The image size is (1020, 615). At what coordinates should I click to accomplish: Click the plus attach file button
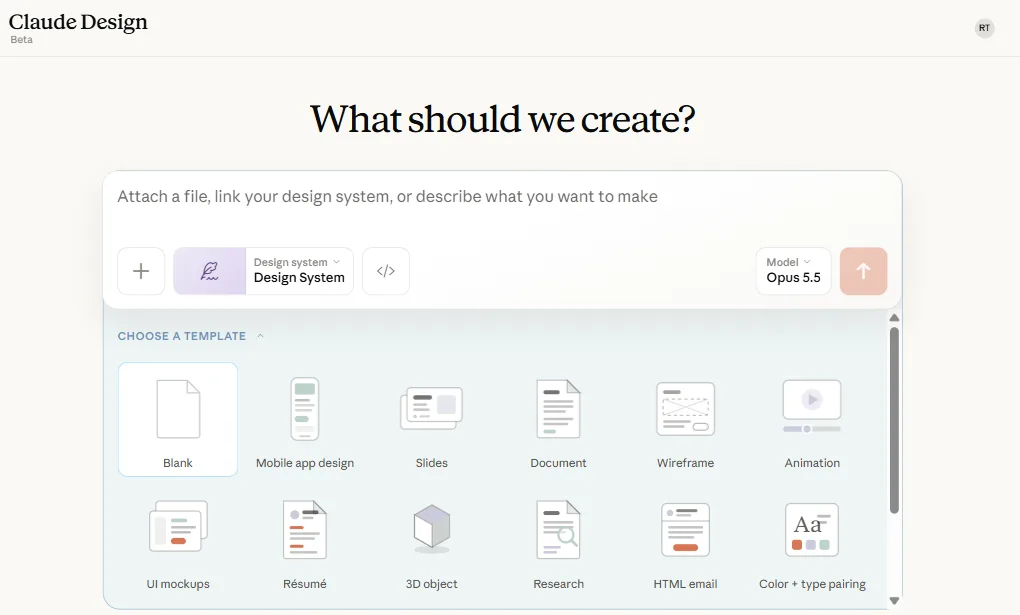pos(141,271)
